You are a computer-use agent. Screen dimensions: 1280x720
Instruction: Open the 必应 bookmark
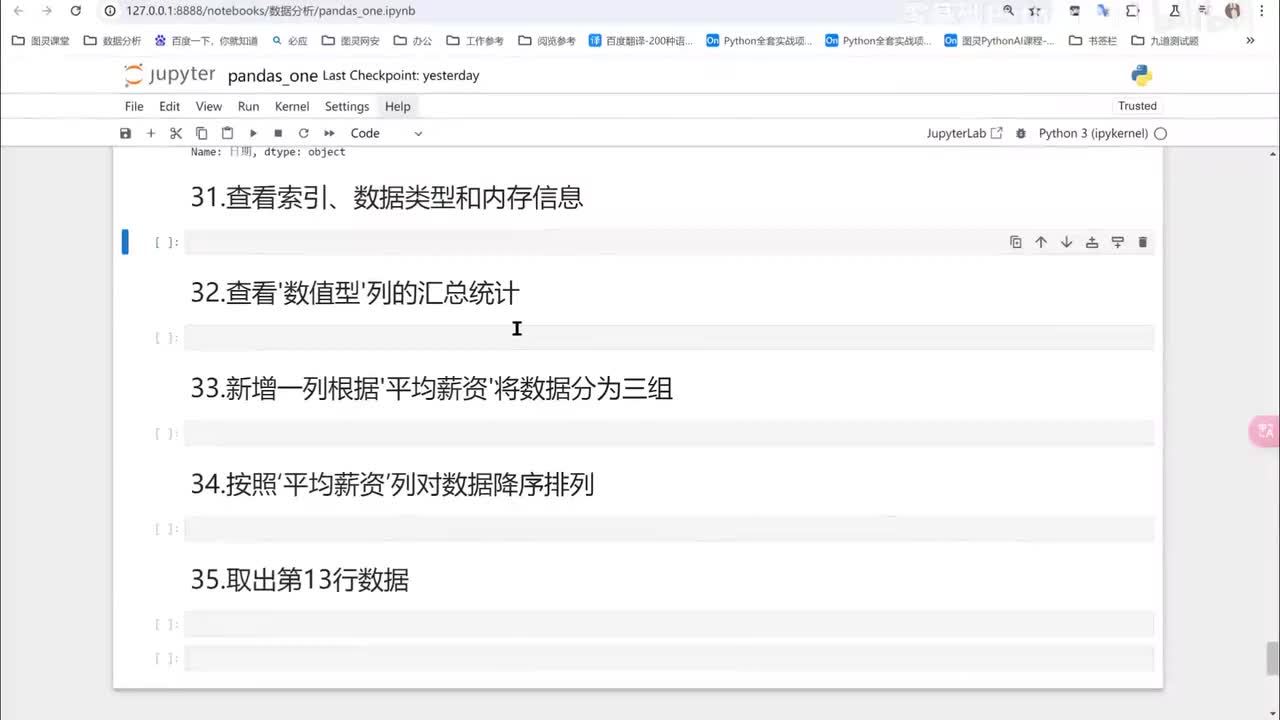[x=289, y=41]
